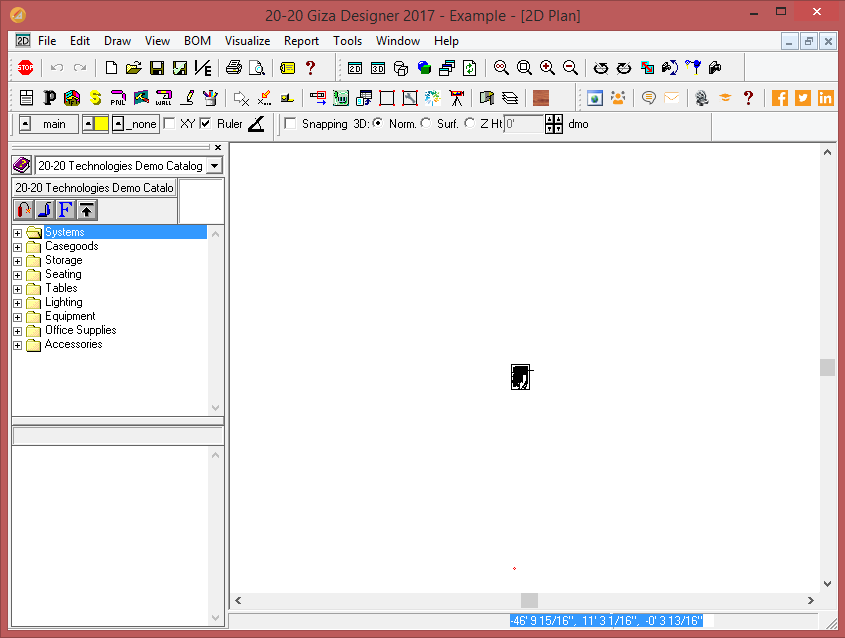Open the Report menu
Screen dimensions: 845x638
(x=301, y=41)
